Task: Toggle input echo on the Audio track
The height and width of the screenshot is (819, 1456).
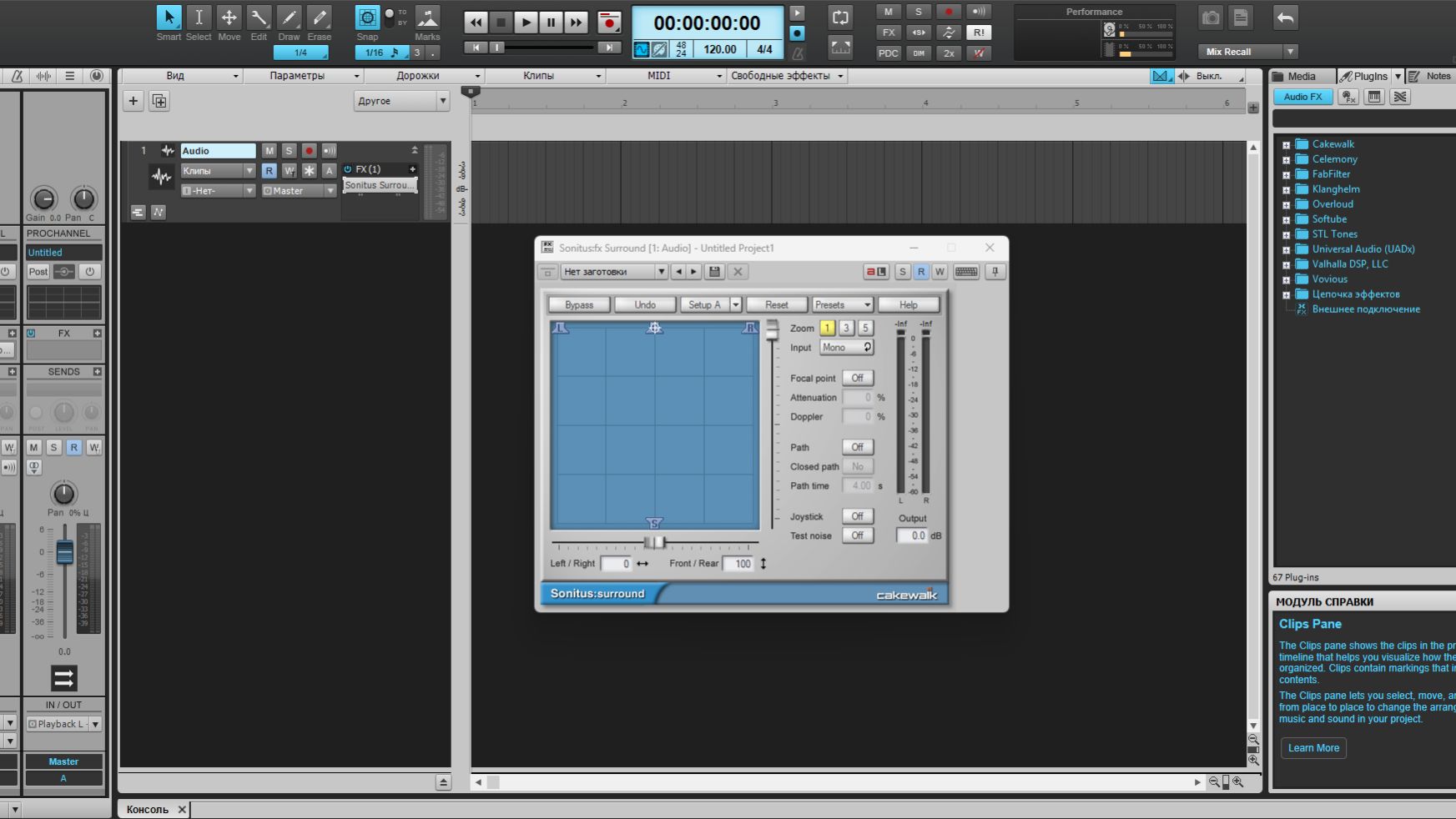Action: coord(330,151)
